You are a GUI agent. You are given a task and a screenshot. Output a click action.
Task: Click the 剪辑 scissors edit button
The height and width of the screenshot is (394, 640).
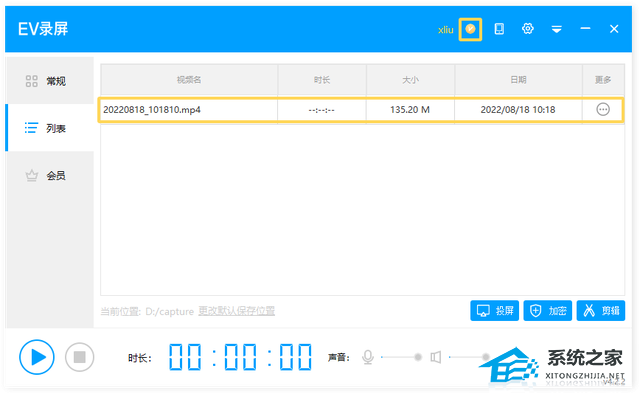pos(601,311)
